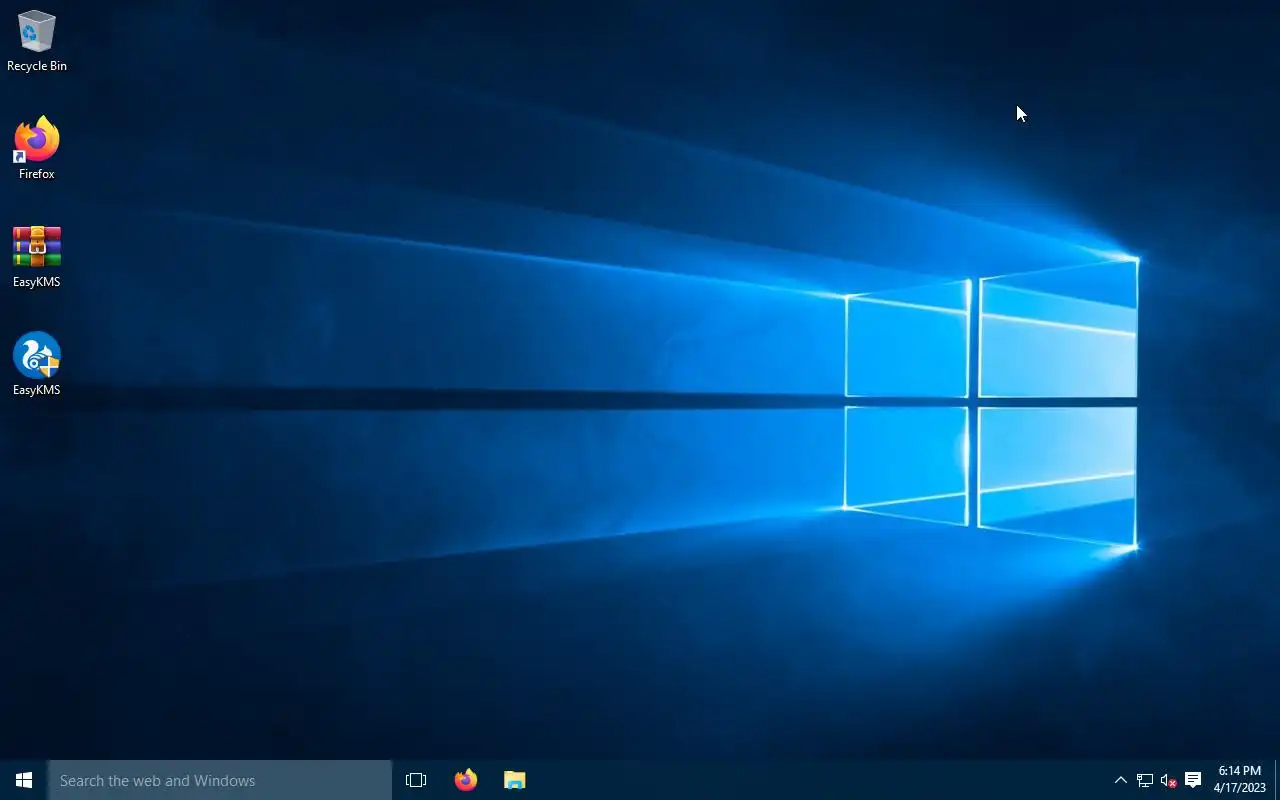Open File Explorer from the taskbar
This screenshot has width=1280, height=800.
click(x=515, y=780)
